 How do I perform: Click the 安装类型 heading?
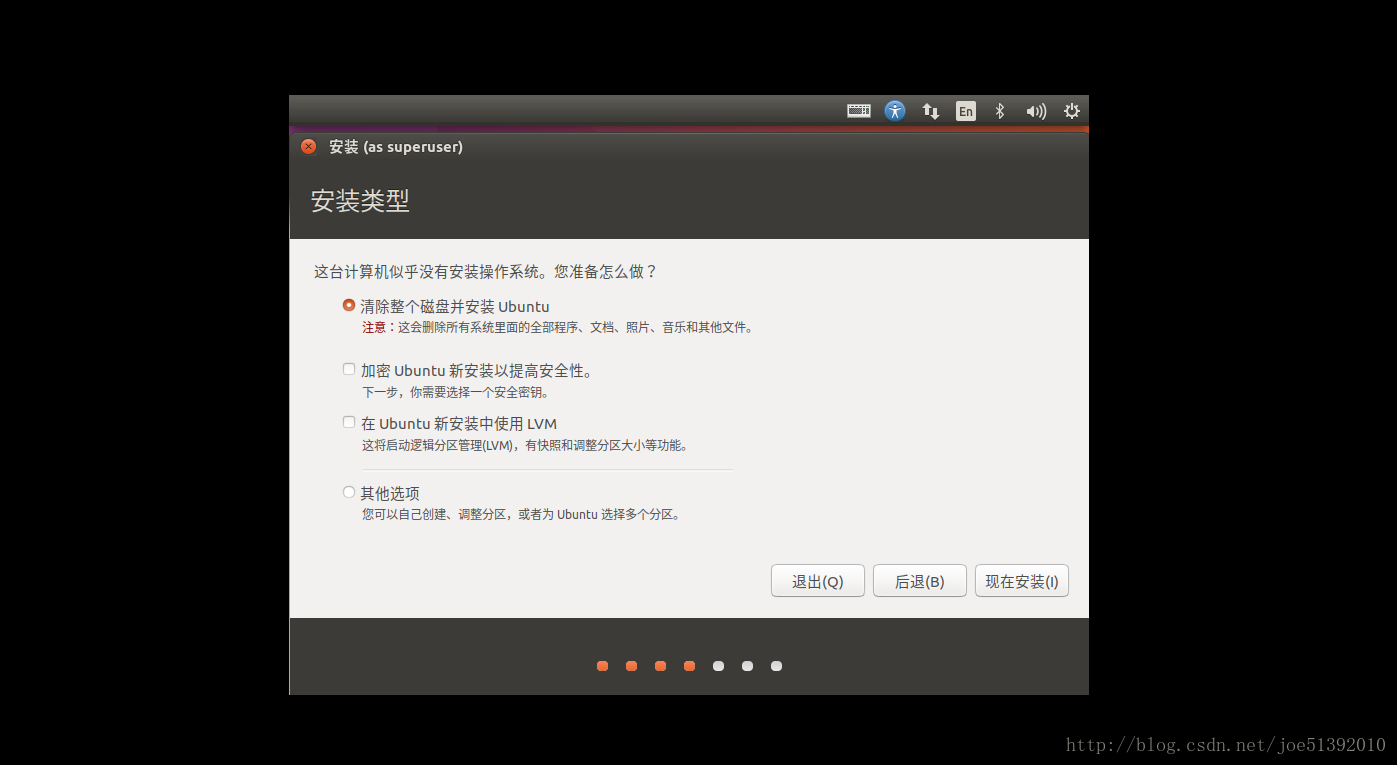click(x=360, y=200)
